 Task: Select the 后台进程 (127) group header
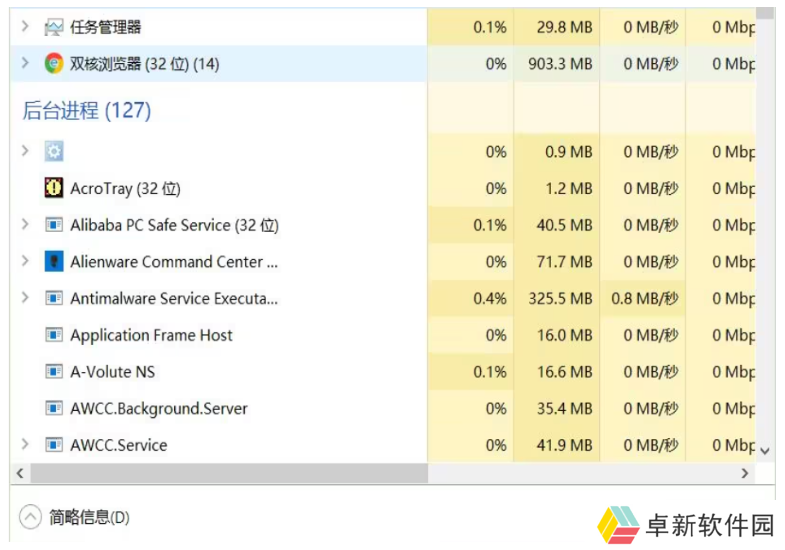pyautogui.click(x=87, y=110)
